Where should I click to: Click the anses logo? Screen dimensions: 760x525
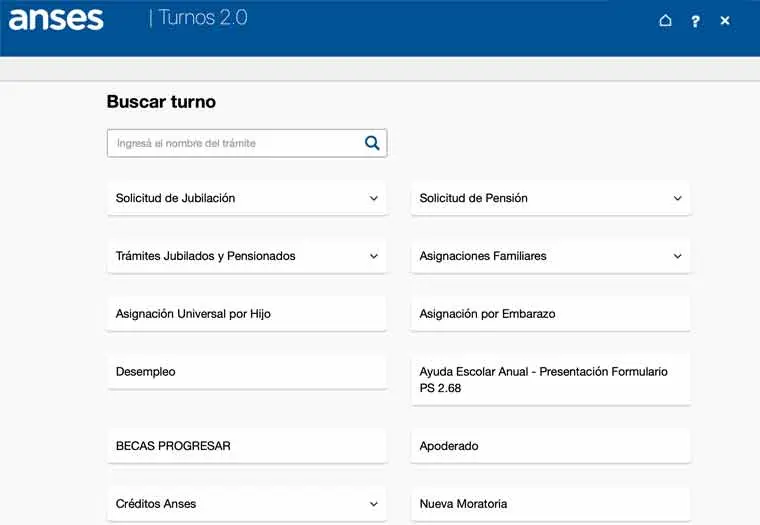point(56,19)
